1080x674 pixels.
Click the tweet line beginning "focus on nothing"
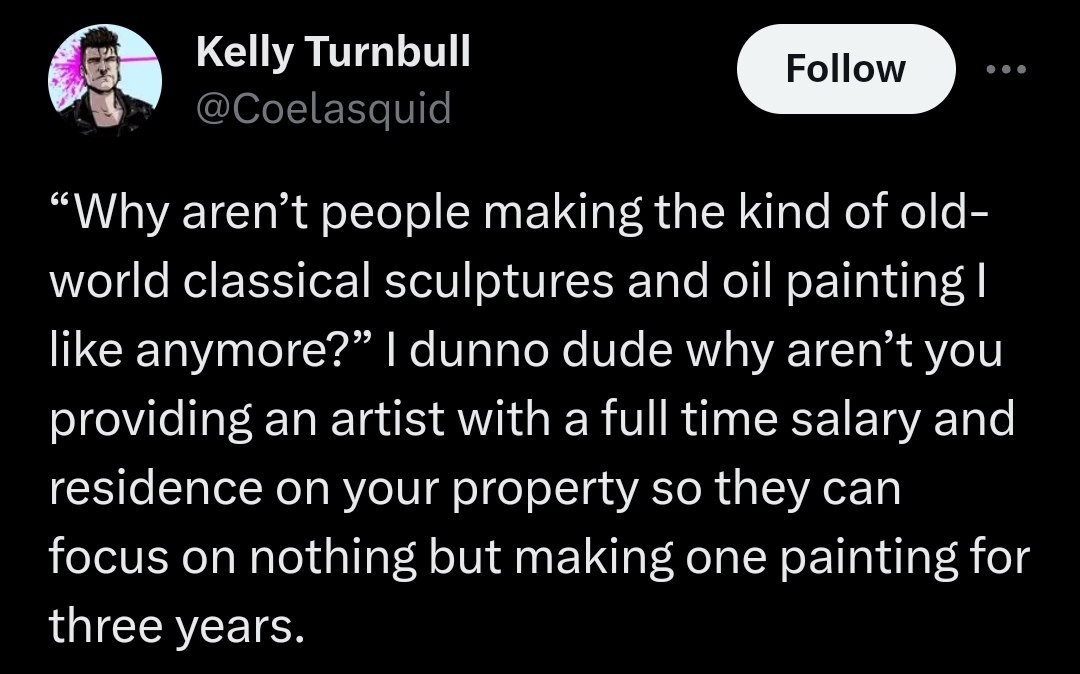pos(540,557)
